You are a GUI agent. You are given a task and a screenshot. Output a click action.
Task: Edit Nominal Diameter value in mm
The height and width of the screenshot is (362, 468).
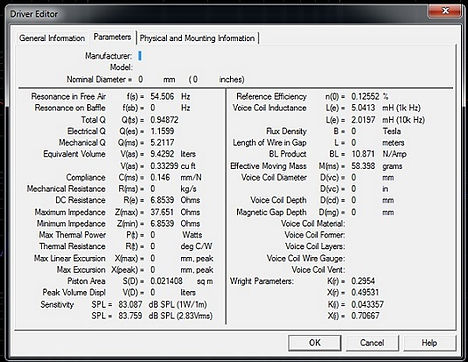pyautogui.click(x=141, y=79)
